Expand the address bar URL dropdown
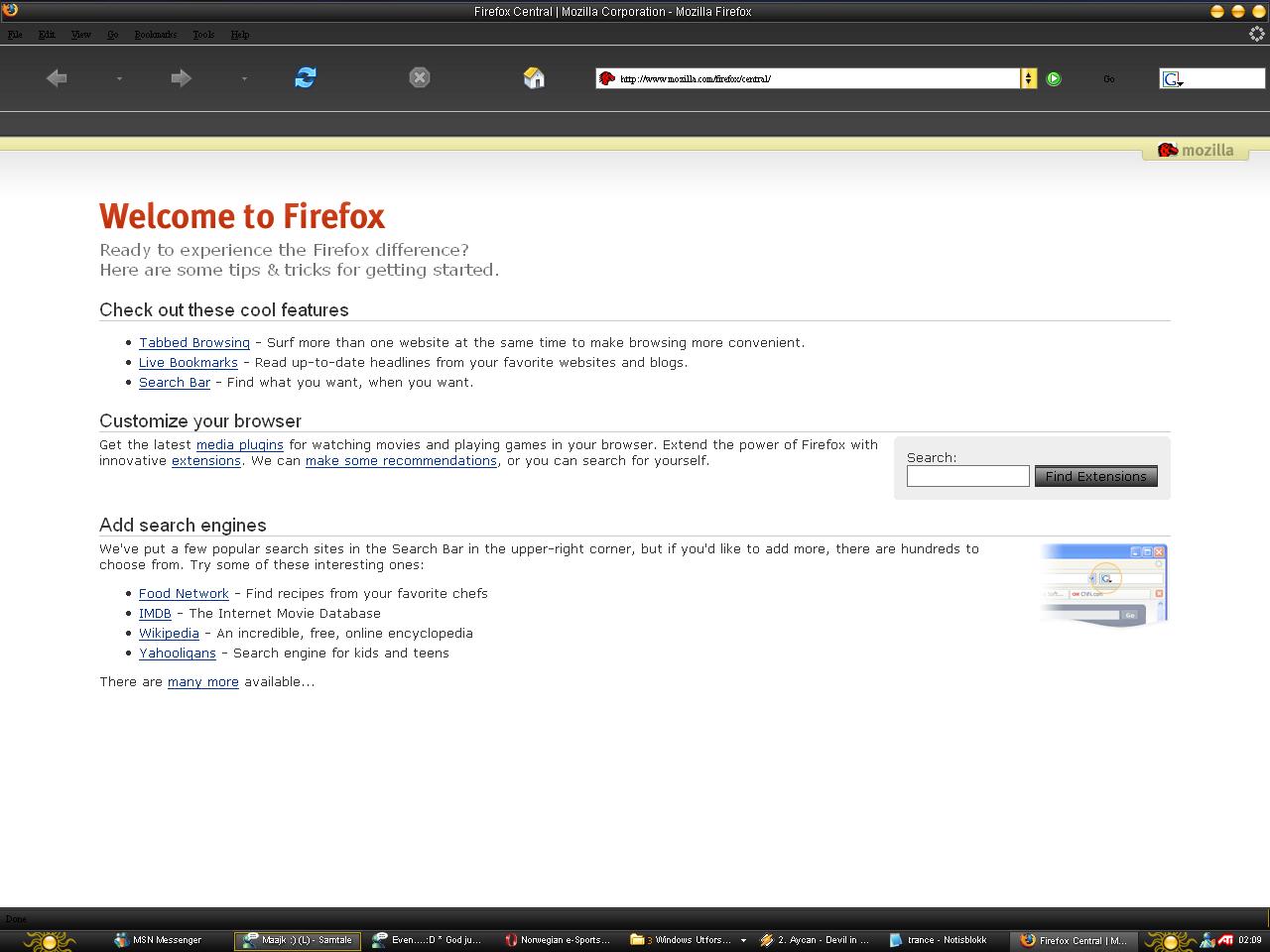The width and height of the screenshot is (1270, 952). 1029,78
